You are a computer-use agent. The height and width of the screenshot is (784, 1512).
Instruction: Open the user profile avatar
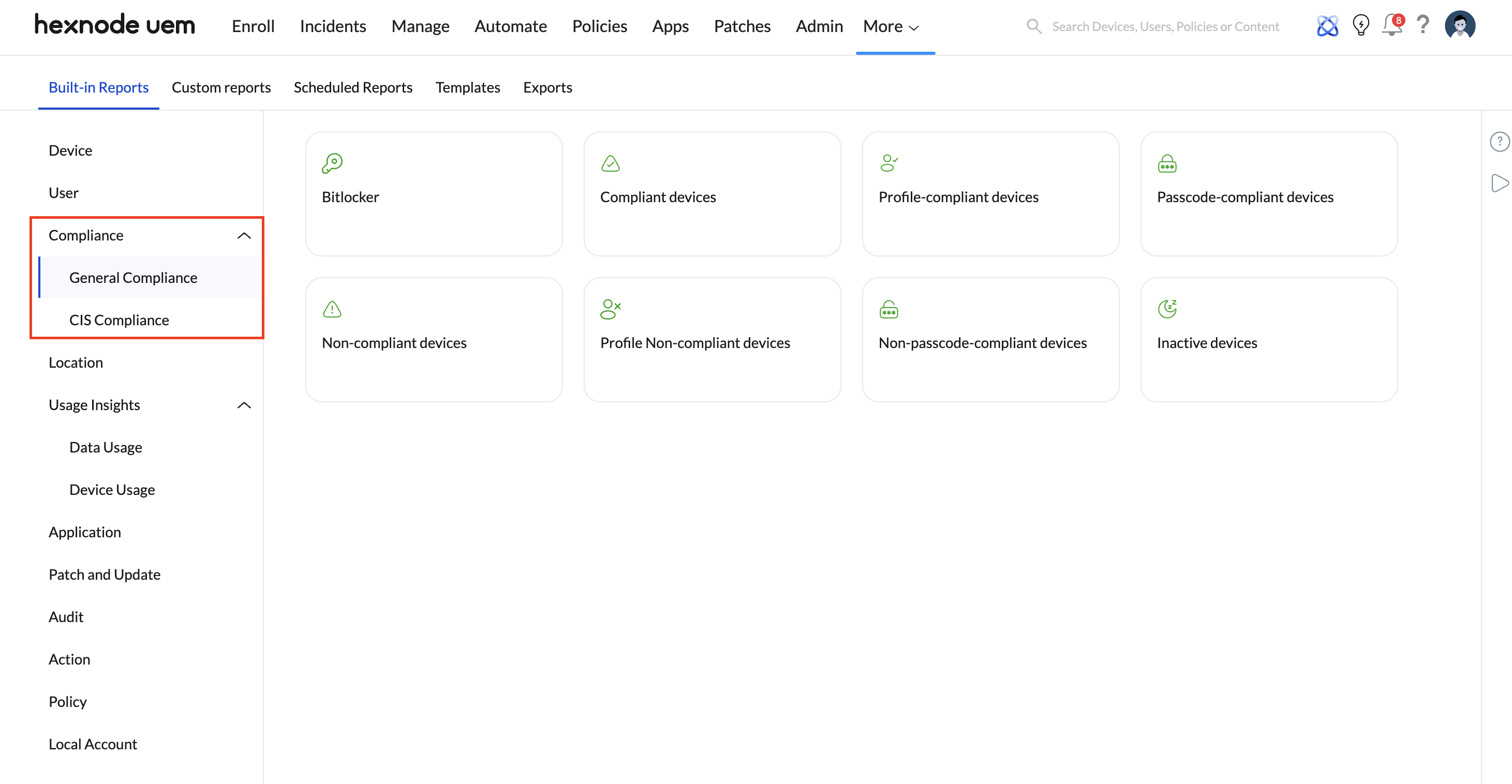[1460, 25]
